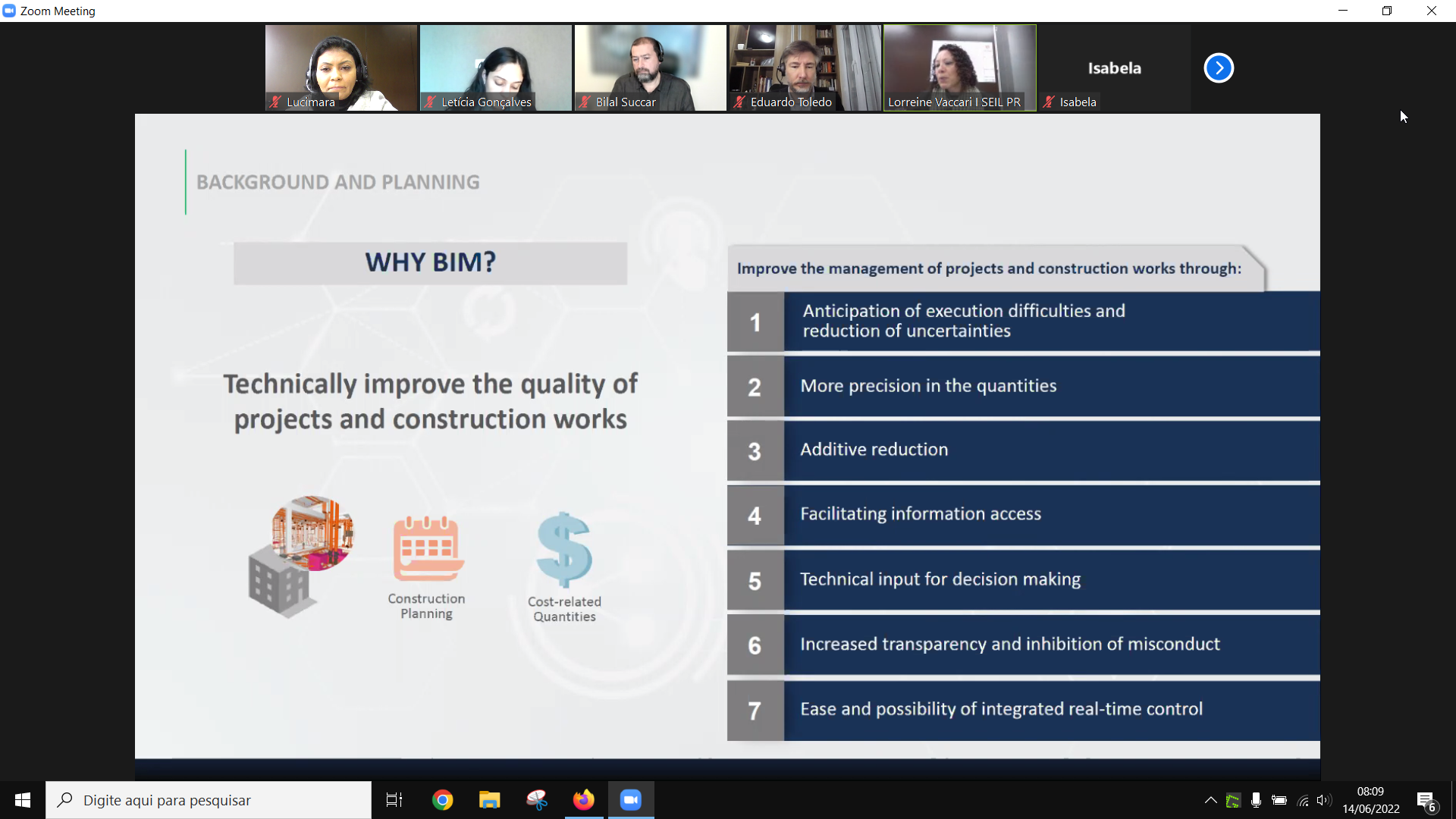The height and width of the screenshot is (819, 1456).
Task: Click 'BACKGROUND AND PLANNING' slide title
Action: pyautogui.click(x=338, y=182)
